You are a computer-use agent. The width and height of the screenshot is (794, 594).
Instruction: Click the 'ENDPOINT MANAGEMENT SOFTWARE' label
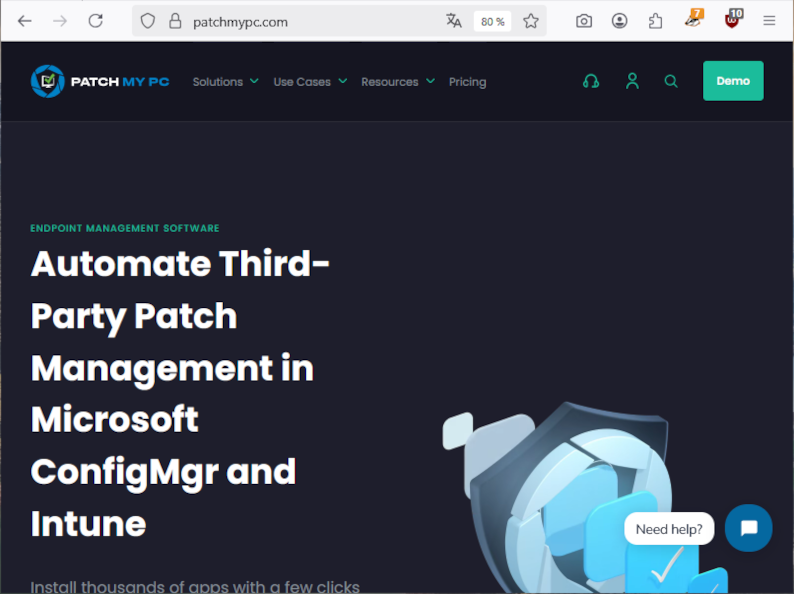(x=125, y=228)
